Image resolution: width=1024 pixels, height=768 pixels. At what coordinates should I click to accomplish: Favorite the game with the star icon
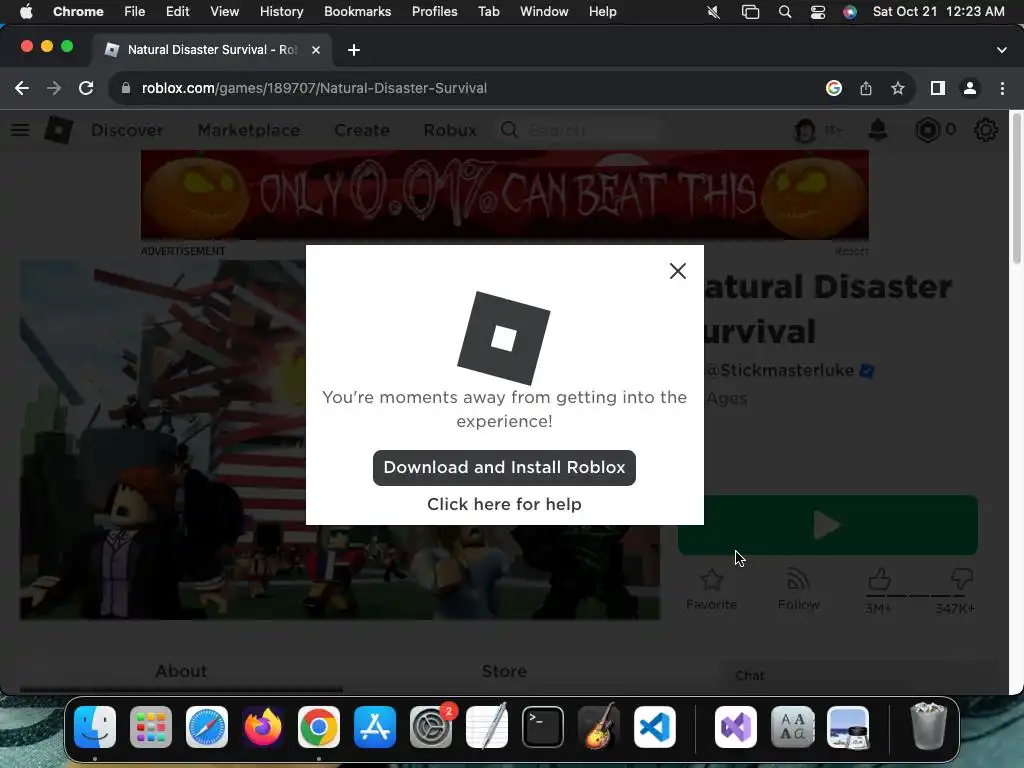711,589
